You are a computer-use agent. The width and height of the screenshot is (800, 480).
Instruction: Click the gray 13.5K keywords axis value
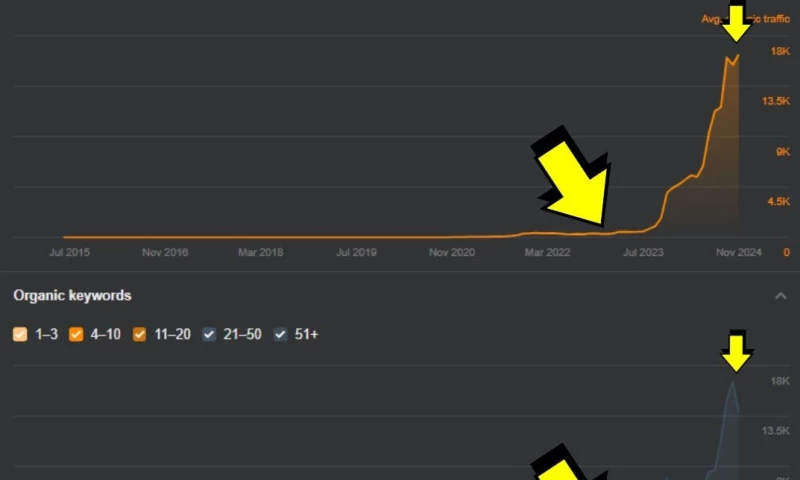pyautogui.click(x=776, y=431)
